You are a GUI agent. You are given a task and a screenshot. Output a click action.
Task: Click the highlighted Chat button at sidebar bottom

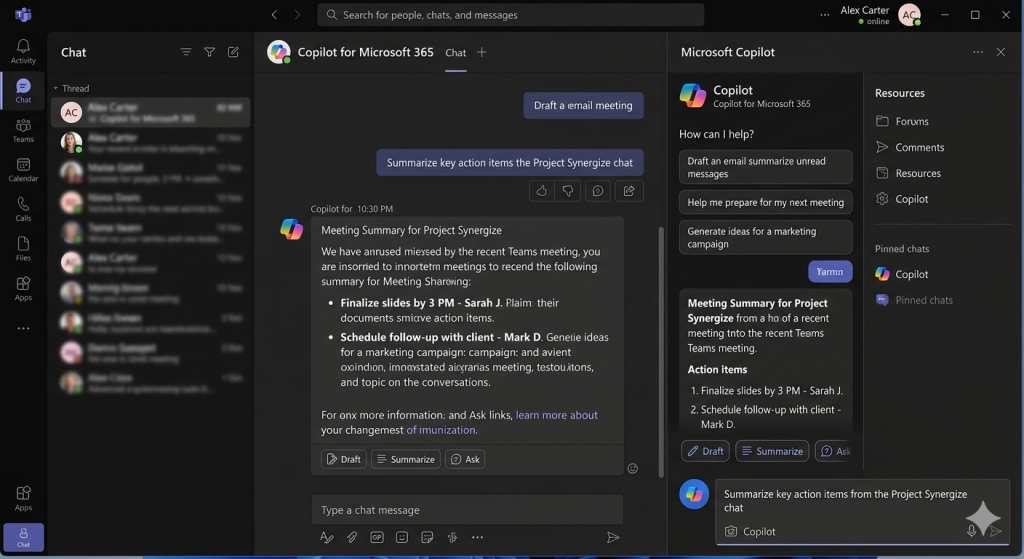coord(24,537)
